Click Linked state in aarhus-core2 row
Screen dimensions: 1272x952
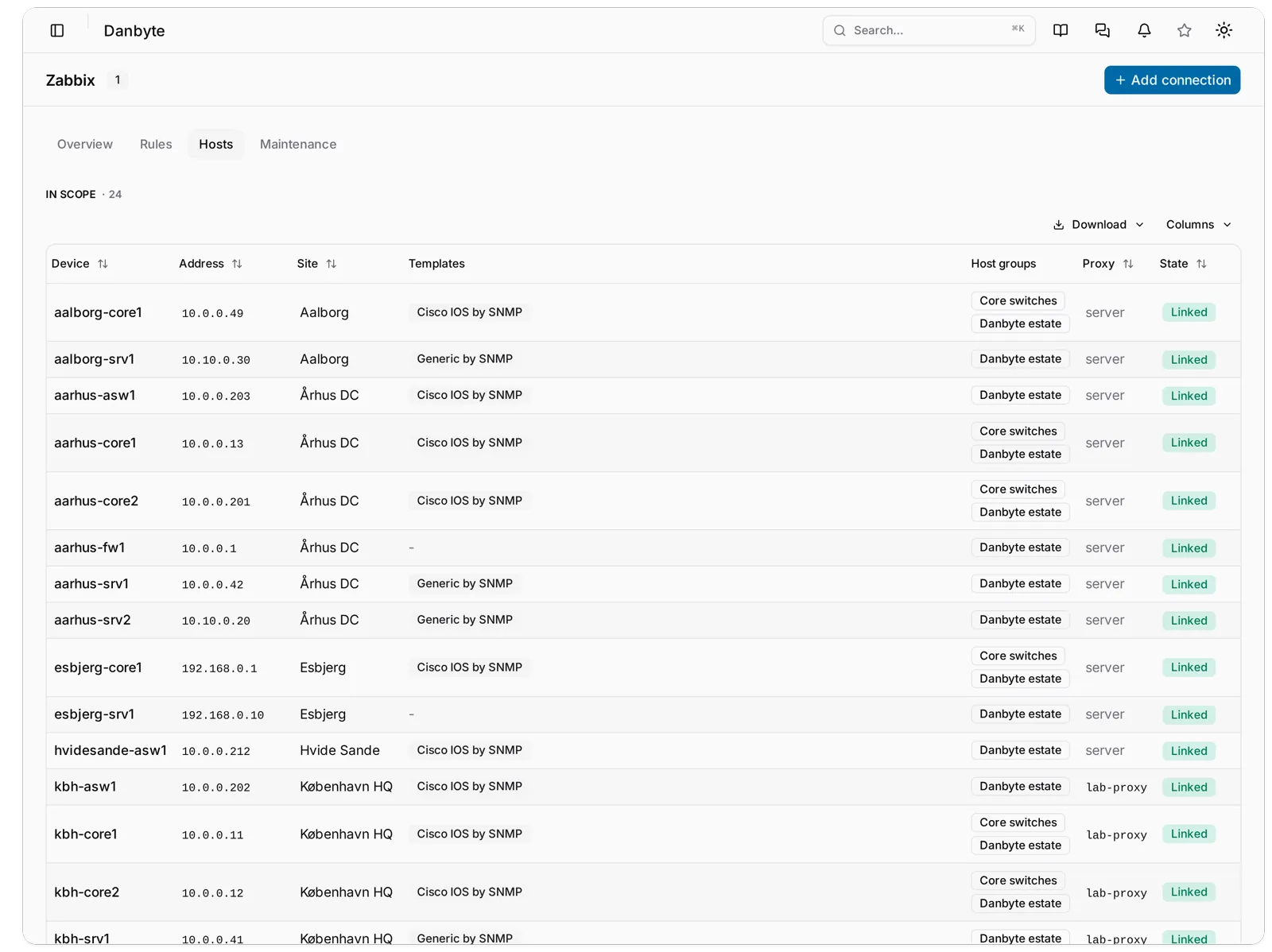click(x=1189, y=501)
